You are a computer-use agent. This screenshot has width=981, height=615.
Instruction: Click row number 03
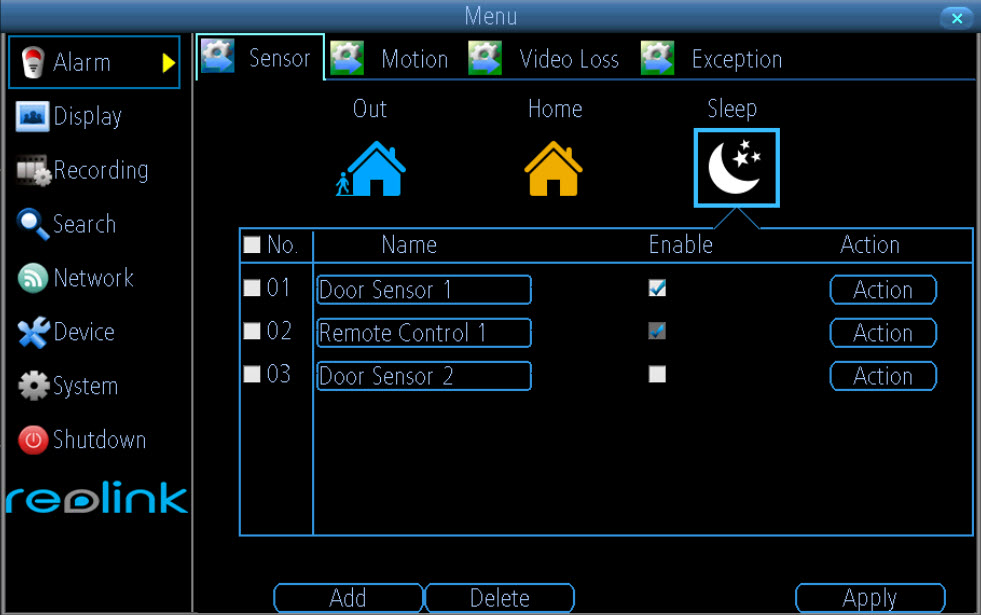click(x=279, y=374)
